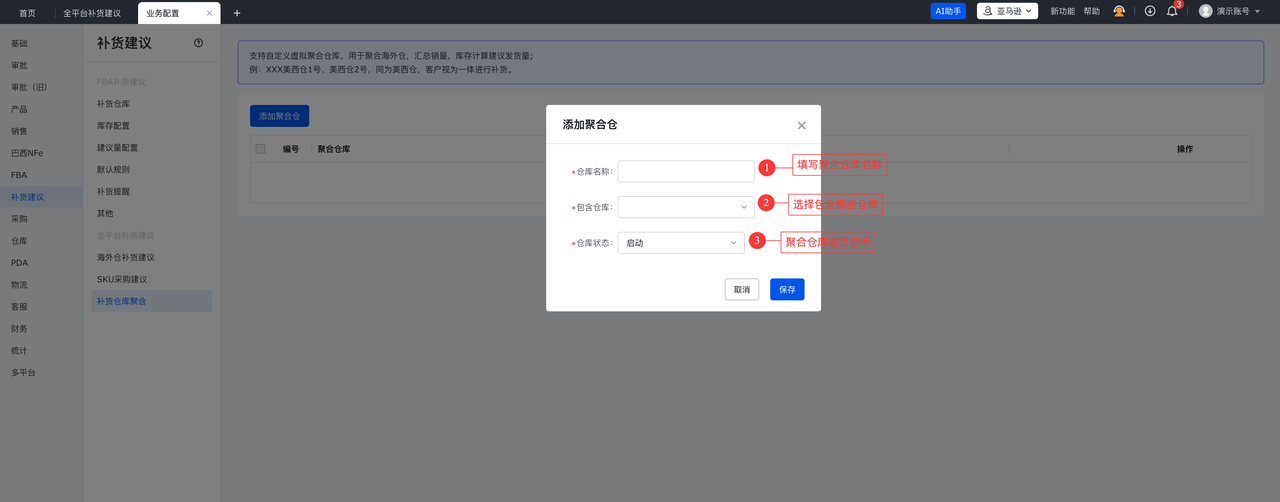Switch to the 全平台补货建议 tab
Screen dimensions: 1280x502
92,13
